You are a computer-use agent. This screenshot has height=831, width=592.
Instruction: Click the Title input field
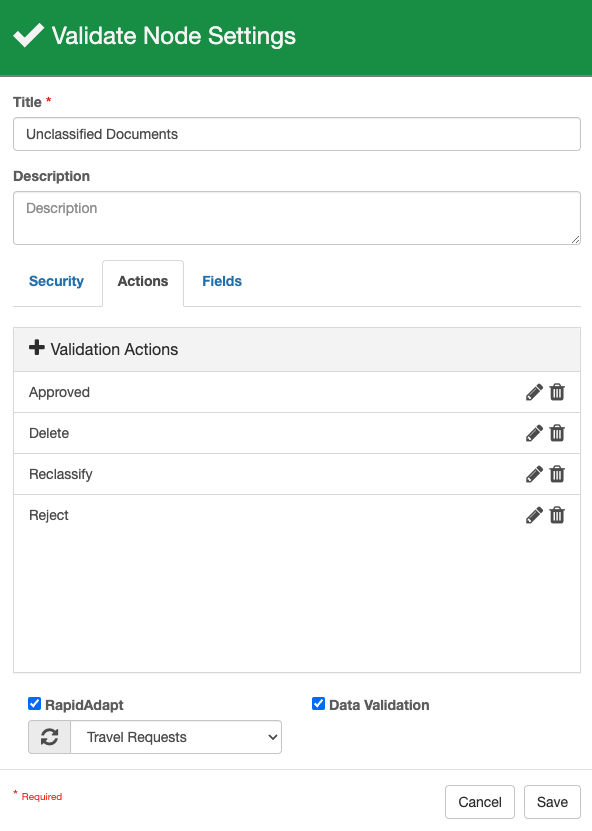pyautogui.click(x=297, y=134)
